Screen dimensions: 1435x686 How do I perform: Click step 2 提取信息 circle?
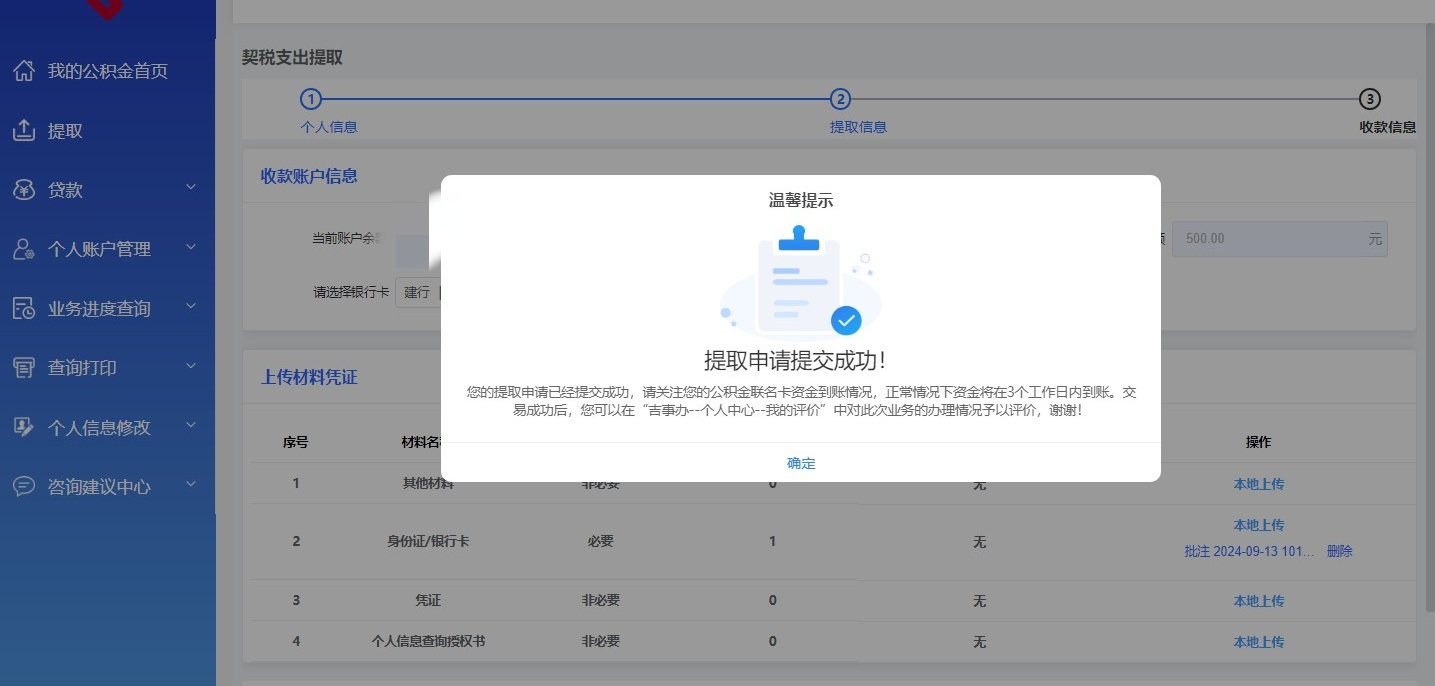[840, 99]
